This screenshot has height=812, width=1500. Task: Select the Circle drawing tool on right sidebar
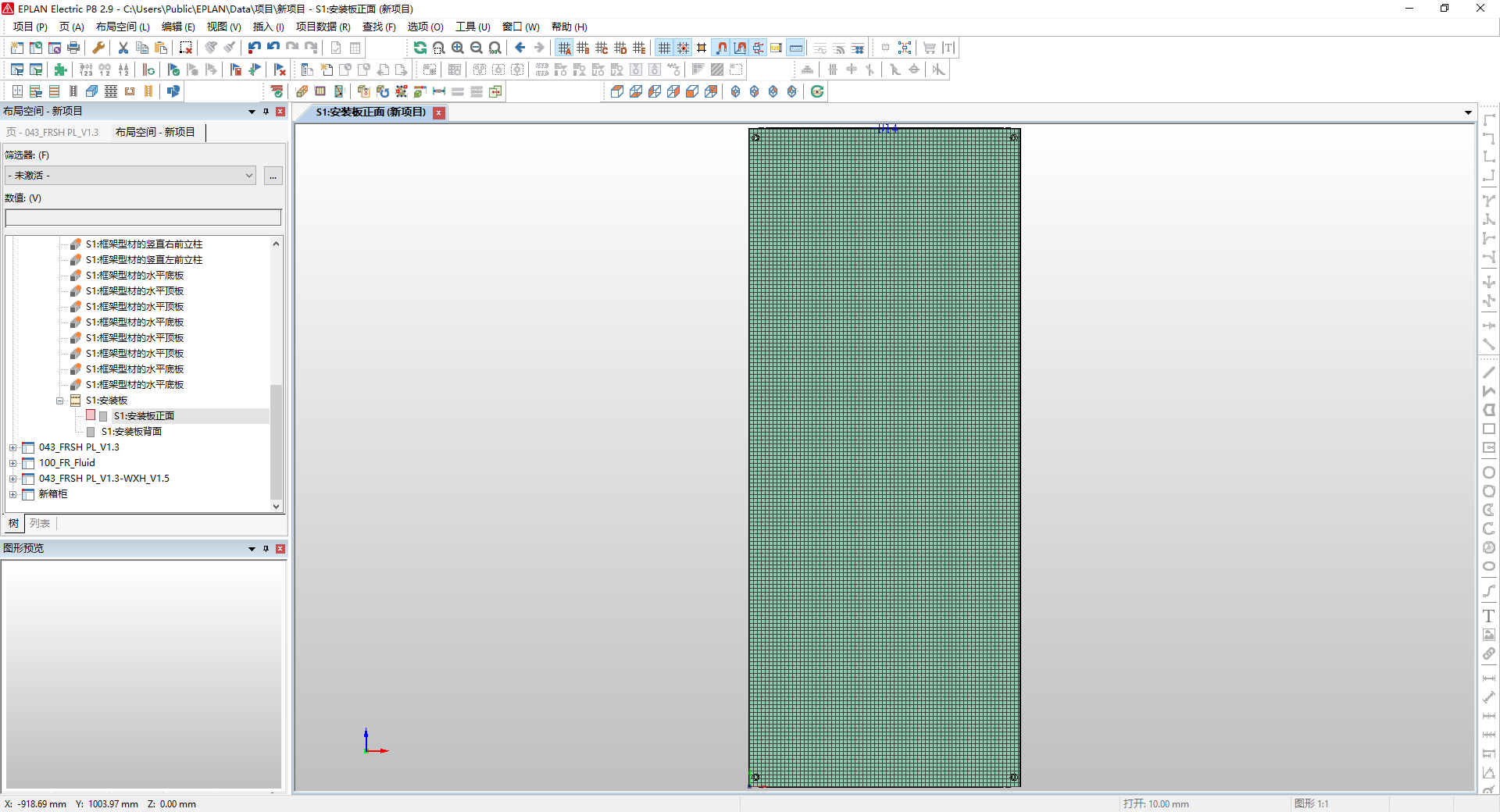click(1489, 472)
